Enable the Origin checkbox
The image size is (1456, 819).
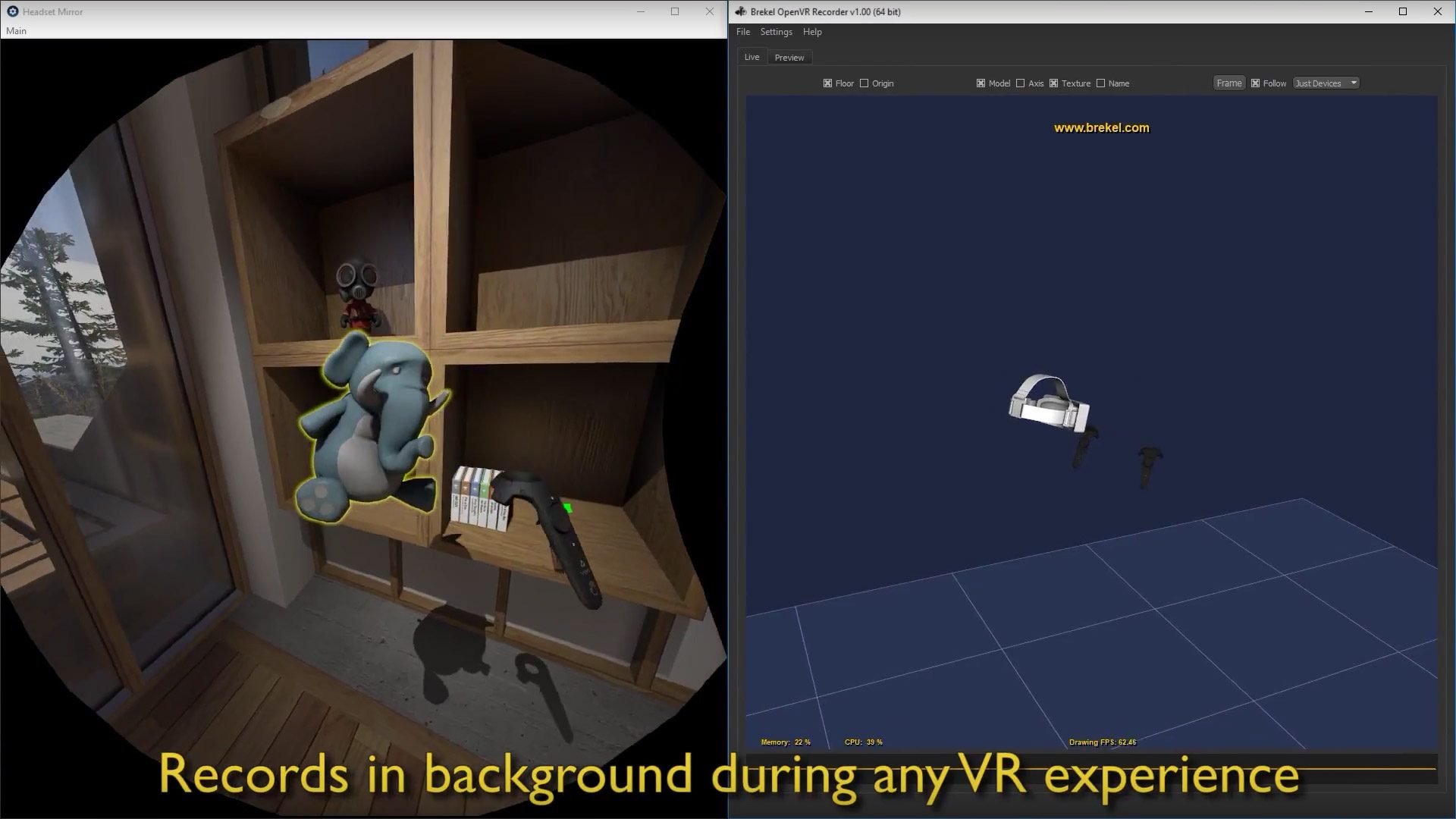(864, 83)
